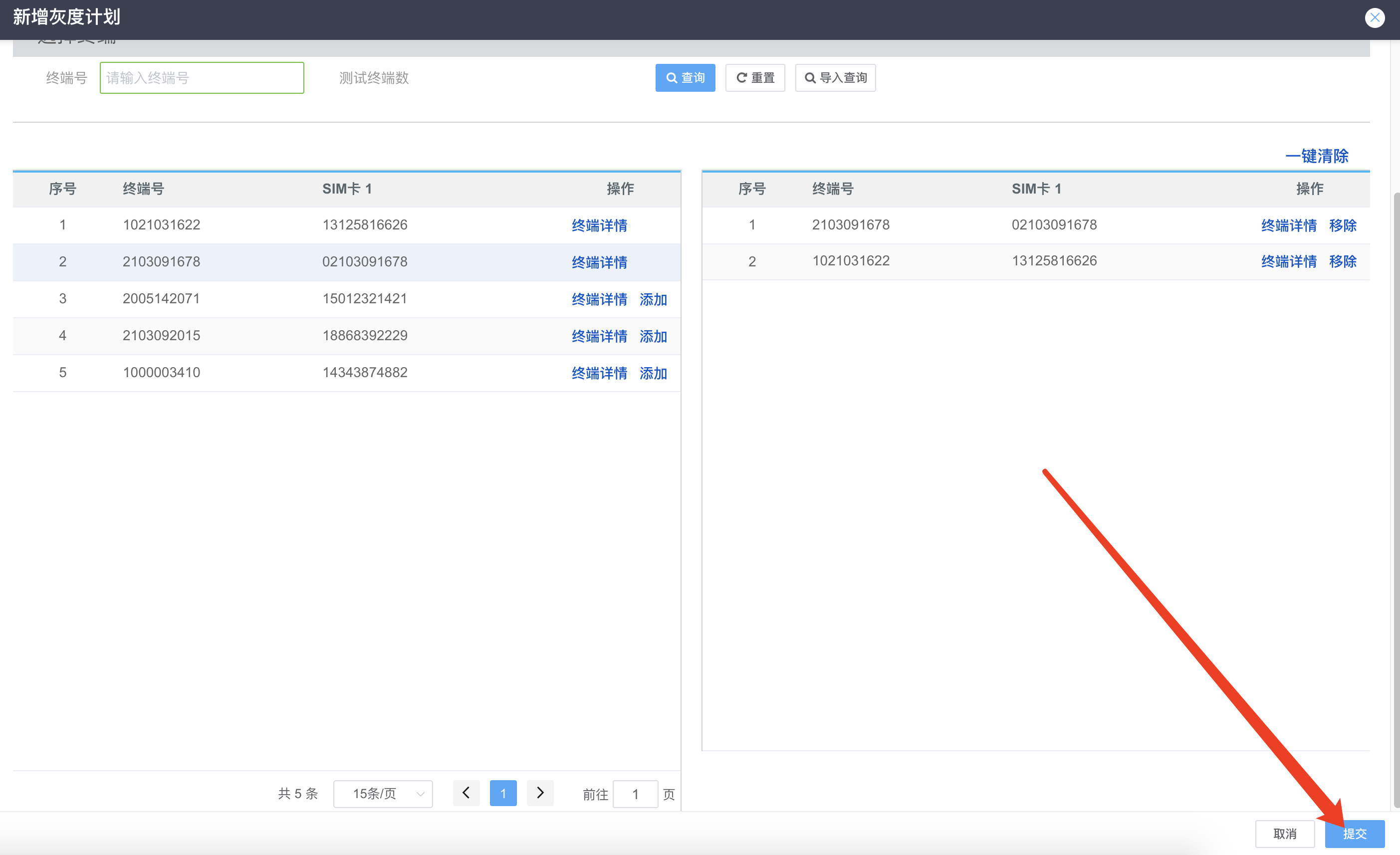Image resolution: width=1400 pixels, height=855 pixels.
Task: Open the 15条/页 page size dropdown
Action: point(382,794)
